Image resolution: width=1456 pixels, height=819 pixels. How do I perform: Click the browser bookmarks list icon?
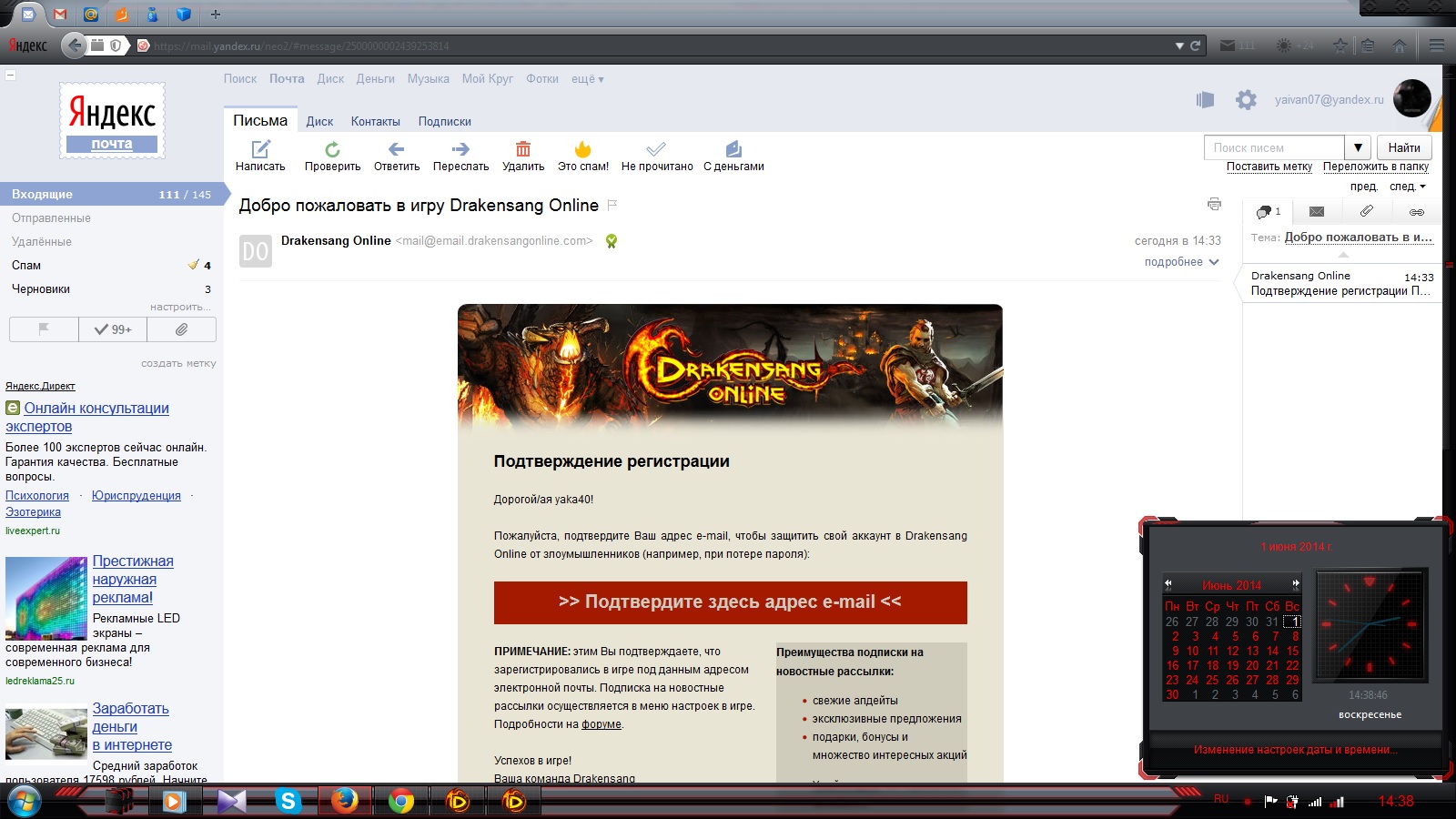[x=1368, y=45]
